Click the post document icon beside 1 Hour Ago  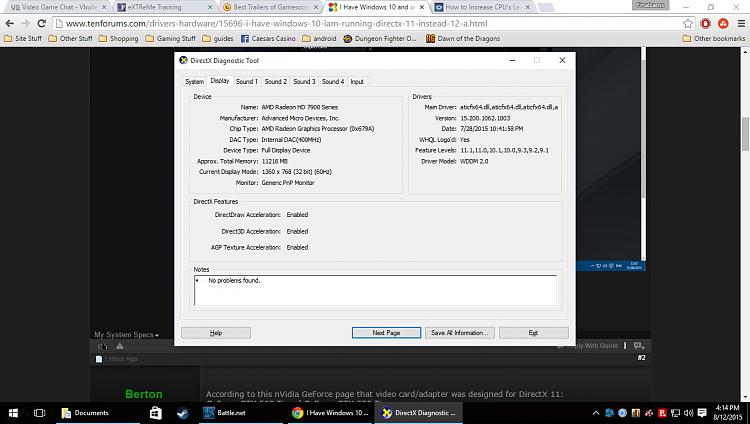pos(99,359)
